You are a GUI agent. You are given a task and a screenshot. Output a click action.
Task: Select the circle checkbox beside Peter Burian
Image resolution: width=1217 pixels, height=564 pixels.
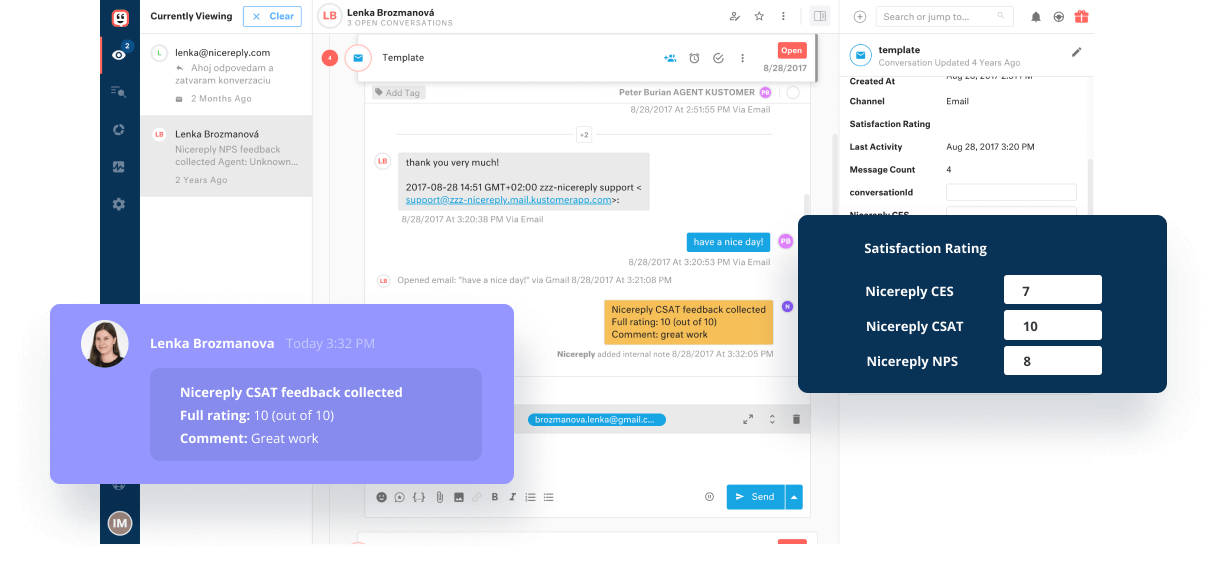793,92
